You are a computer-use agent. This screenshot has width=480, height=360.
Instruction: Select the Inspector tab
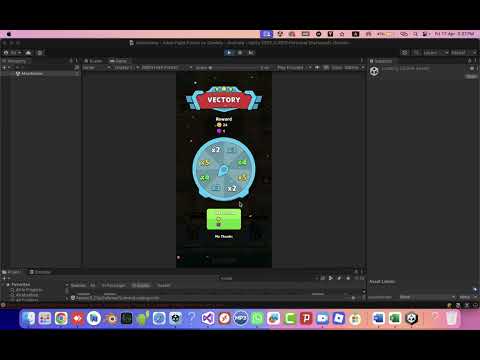382,61
